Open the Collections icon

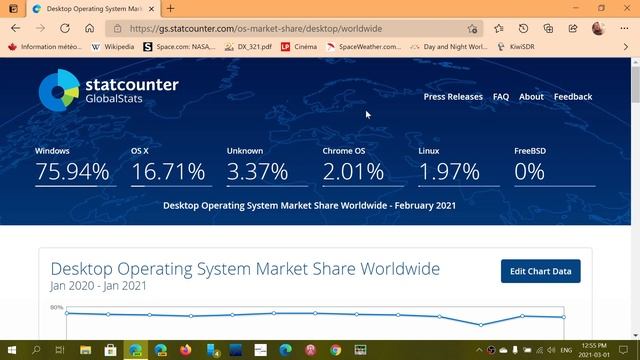pyautogui.click(x=548, y=28)
